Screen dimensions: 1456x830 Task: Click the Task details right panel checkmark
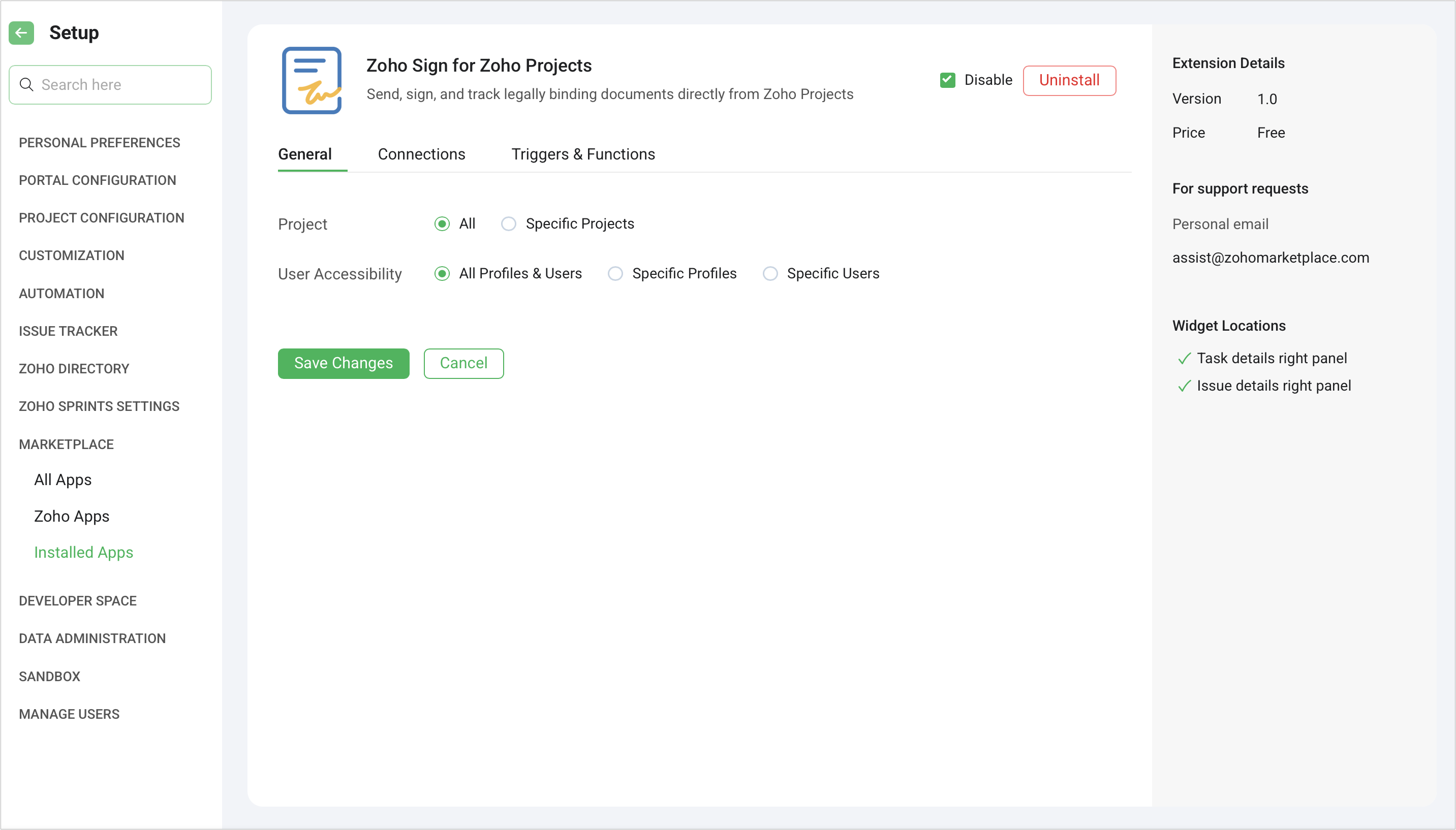point(1184,359)
